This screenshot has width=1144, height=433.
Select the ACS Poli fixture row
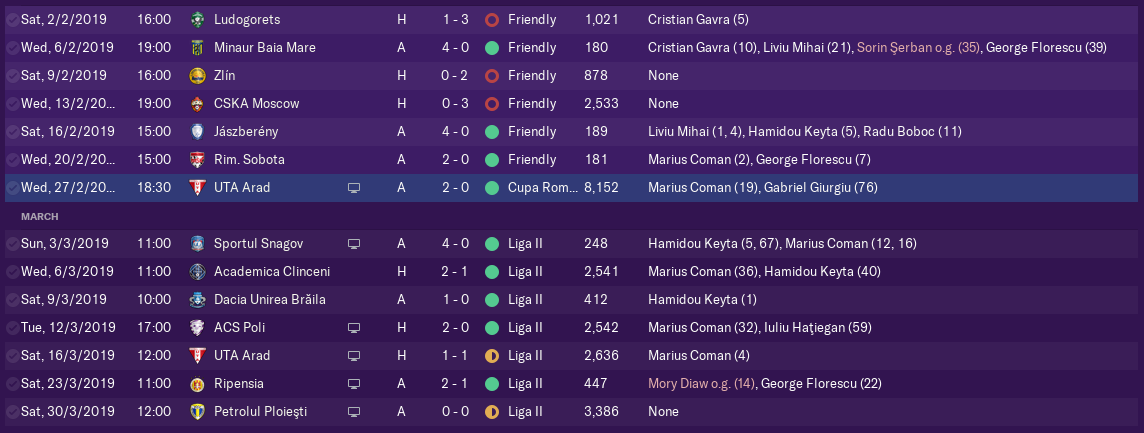pos(571,328)
